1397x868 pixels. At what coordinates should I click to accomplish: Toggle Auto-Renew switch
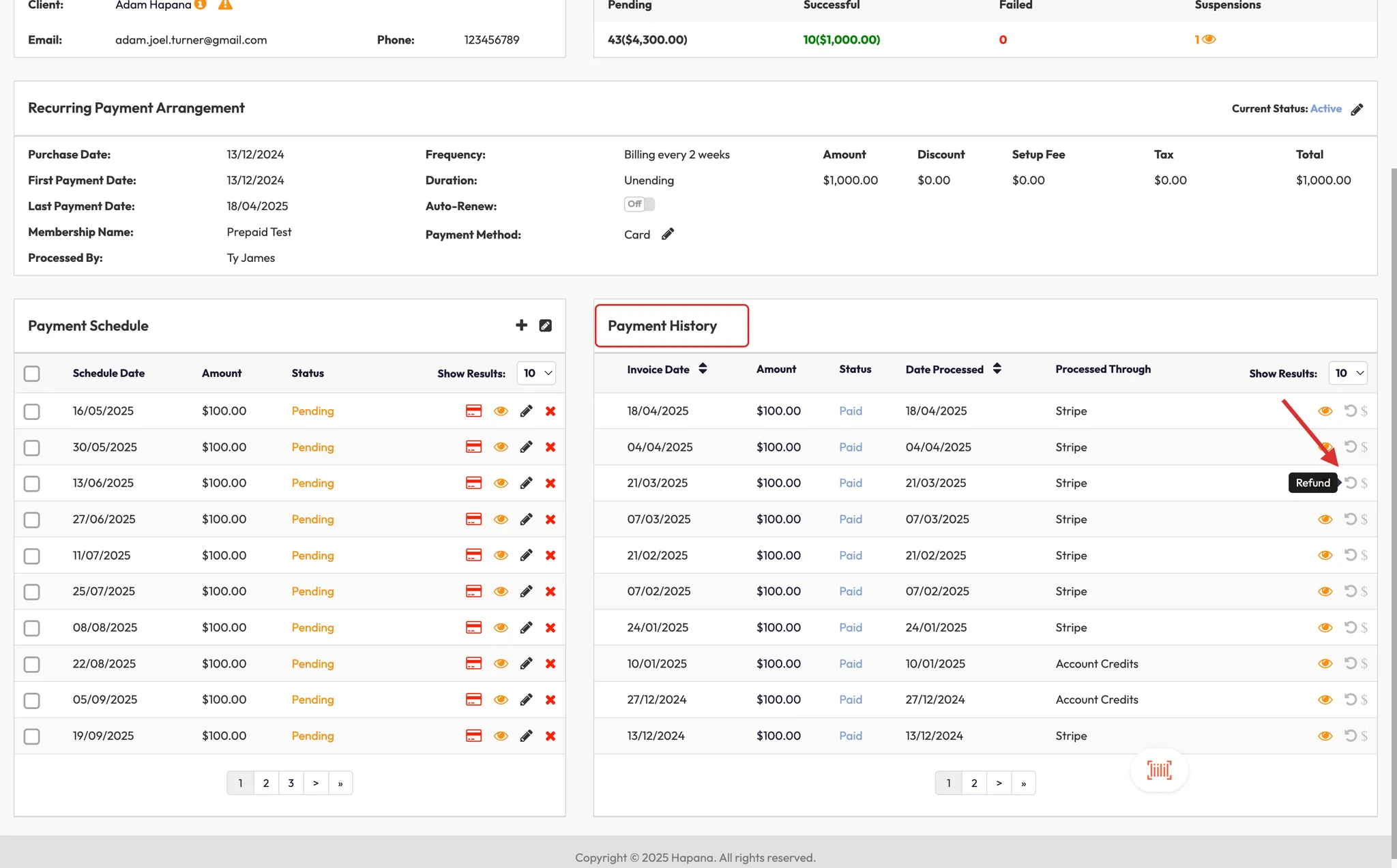(639, 204)
